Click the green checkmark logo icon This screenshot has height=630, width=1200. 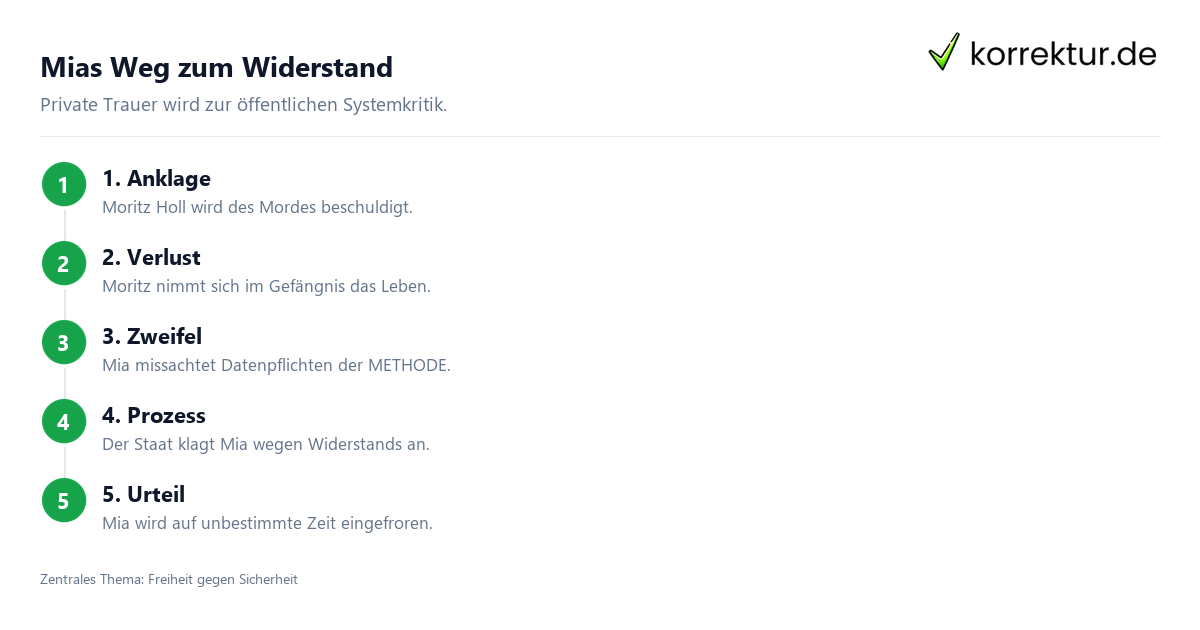point(944,52)
